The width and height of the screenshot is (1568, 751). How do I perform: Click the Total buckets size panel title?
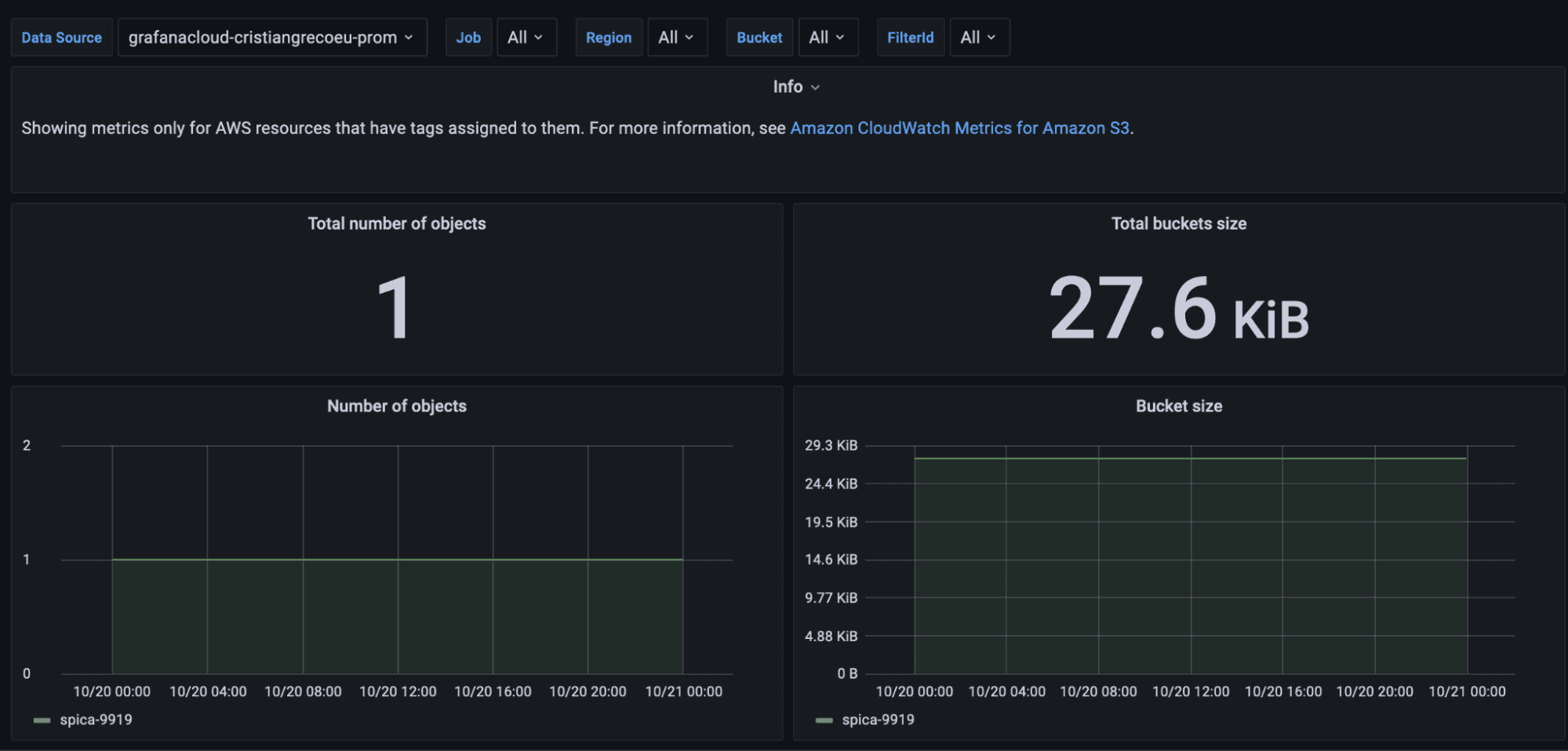[1178, 224]
